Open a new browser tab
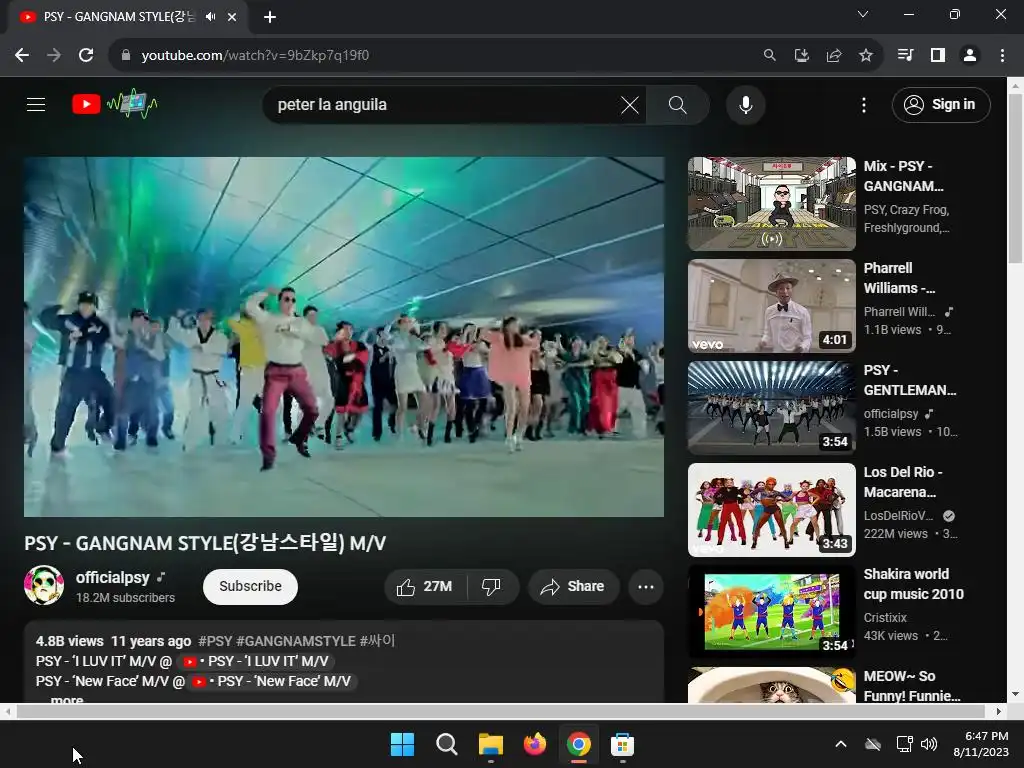1024x768 pixels. pyautogui.click(x=270, y=17)
